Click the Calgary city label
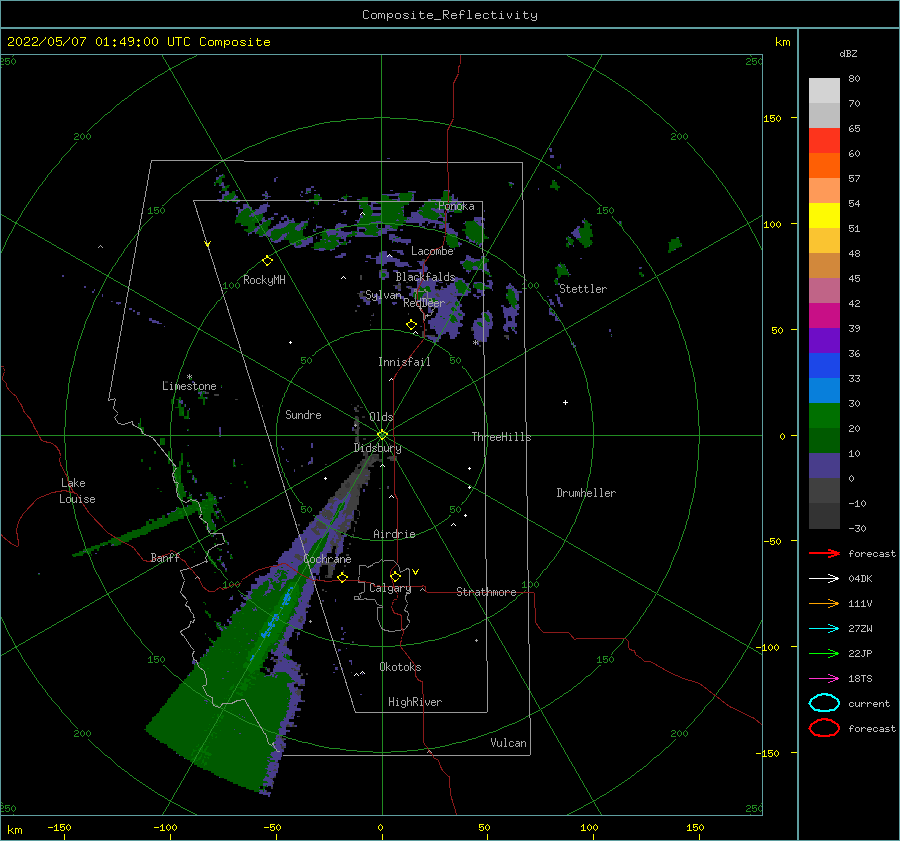The height and width of the screenshot is (841, 900). tap(390, 588)
